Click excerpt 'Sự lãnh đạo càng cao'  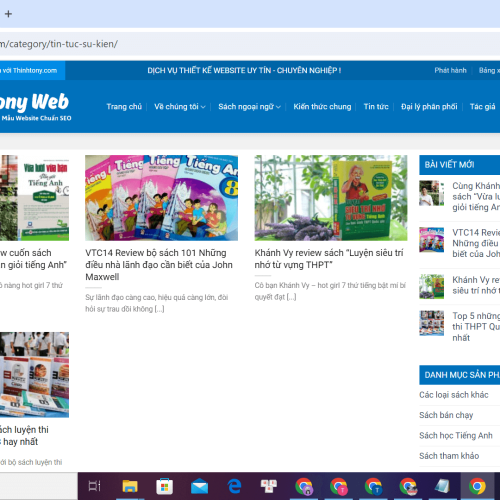(x=157, y=303)
